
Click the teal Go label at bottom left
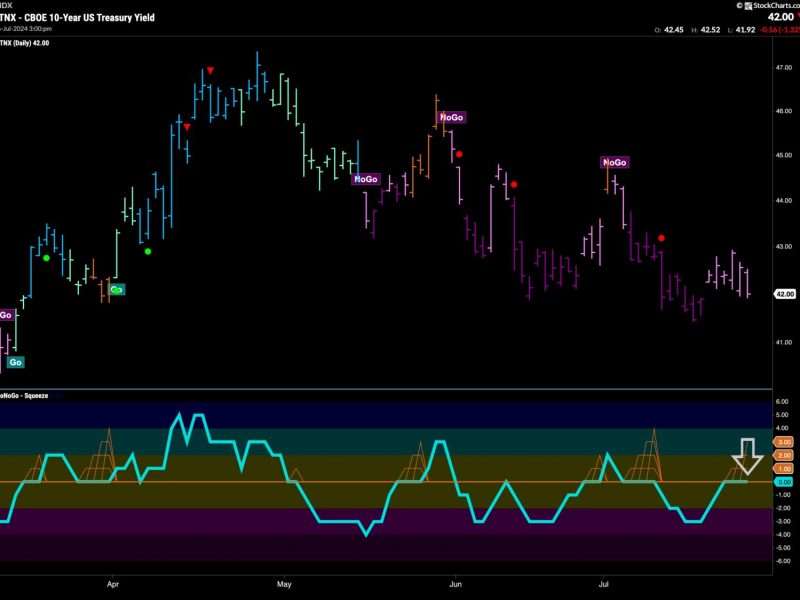pos(16,362)
